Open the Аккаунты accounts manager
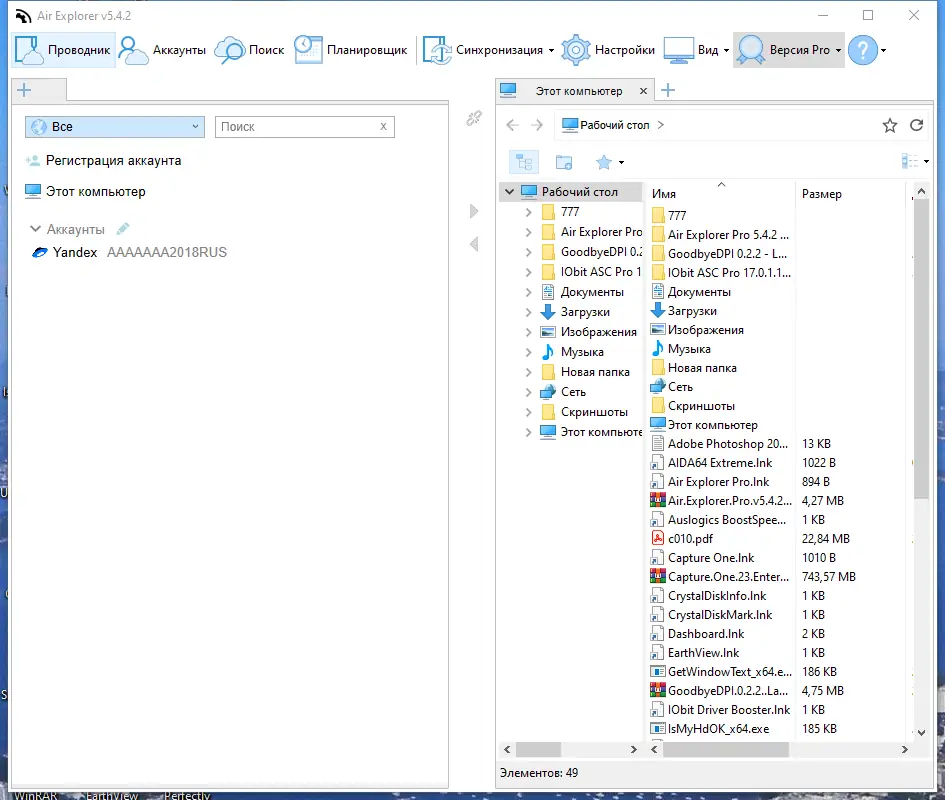The width and height of the screenshot is (945, 800). [x=162, y=50]
